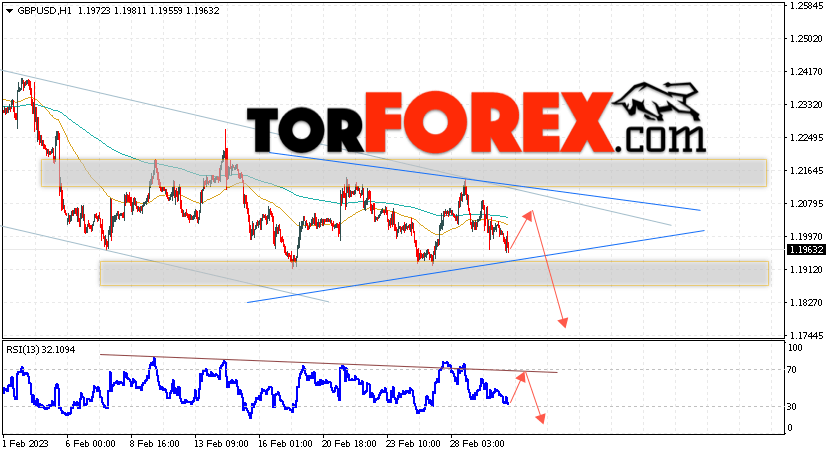This screenshot has width=830, height=455.
Task: Select time axis label 20 Feb 18:00
Action: [x=349, y=443]
